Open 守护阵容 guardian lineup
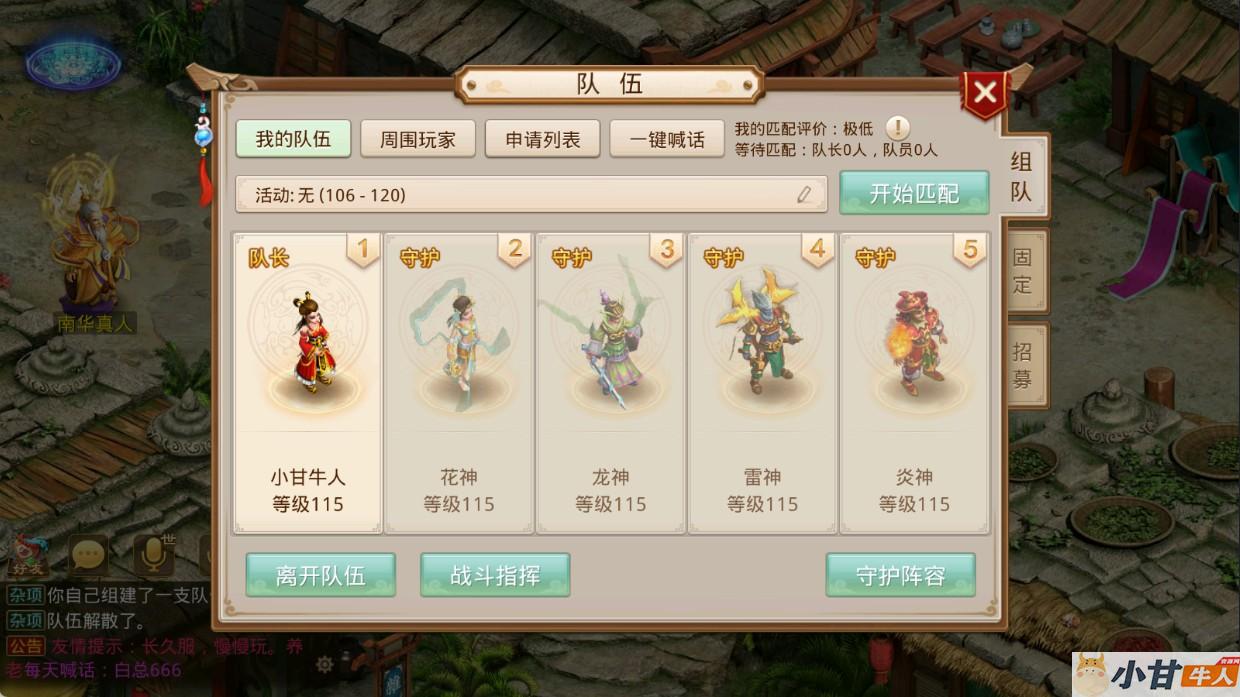 900,575
